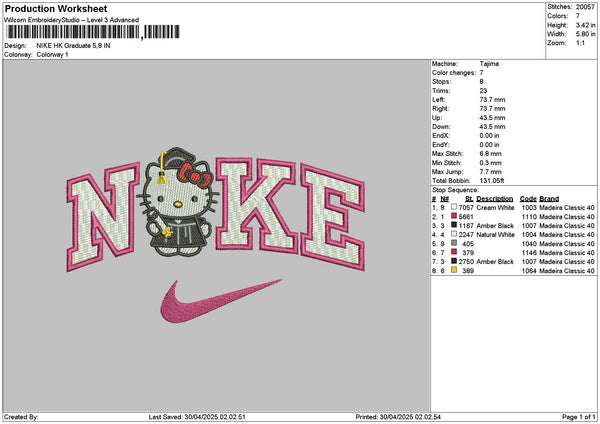This screenshot has height=424, width=600.
Task: Click the 'Stop Sequence:' heading
Action: point(455,190)
